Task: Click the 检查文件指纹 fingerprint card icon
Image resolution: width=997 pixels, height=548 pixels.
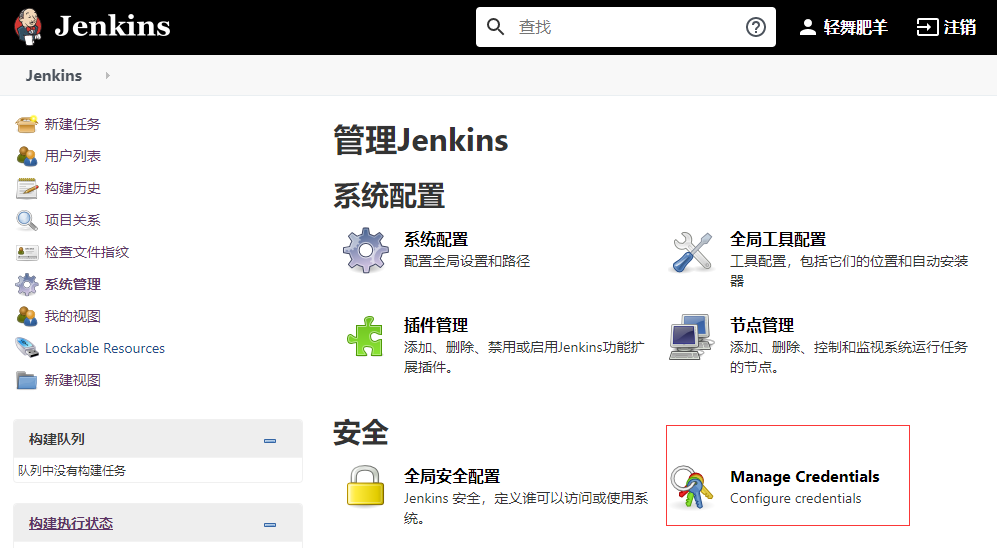Action: coord(27,252)
